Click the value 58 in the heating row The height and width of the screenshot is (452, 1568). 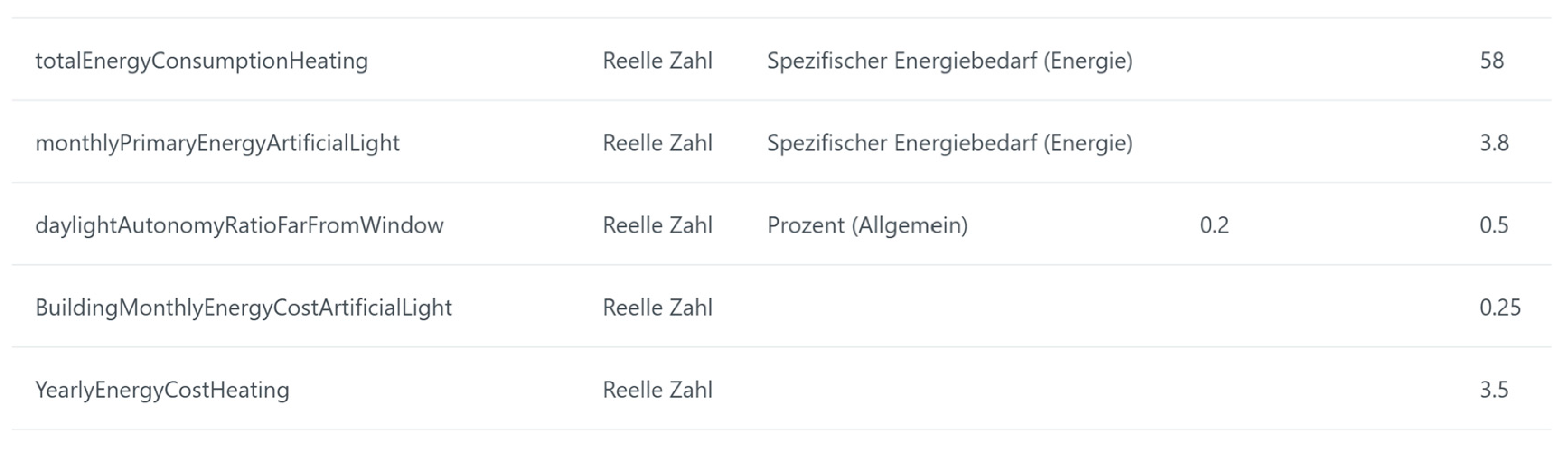pos(1492,61)
